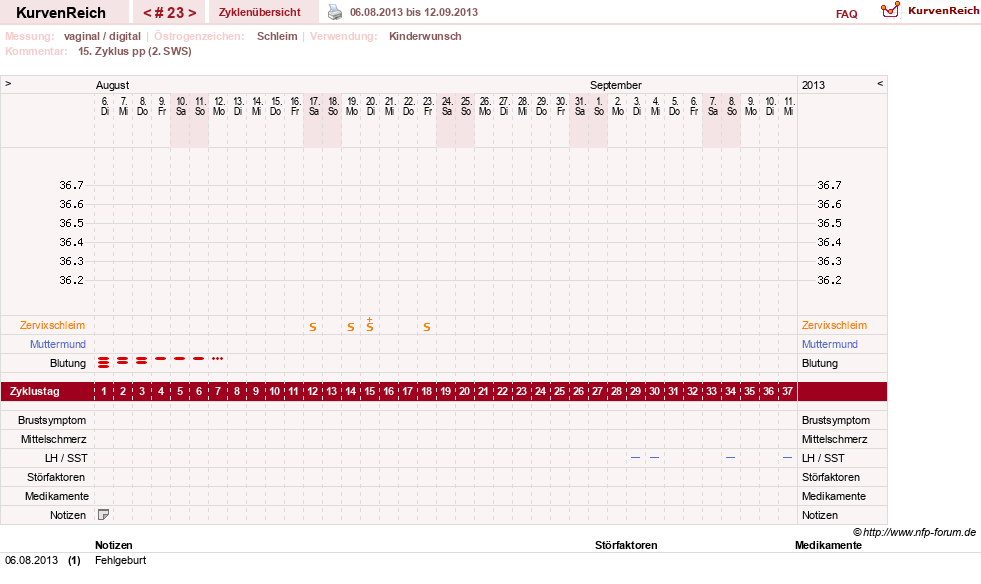
Task: Click the light bleeding dash on cycle day 4
Action: 161,359
